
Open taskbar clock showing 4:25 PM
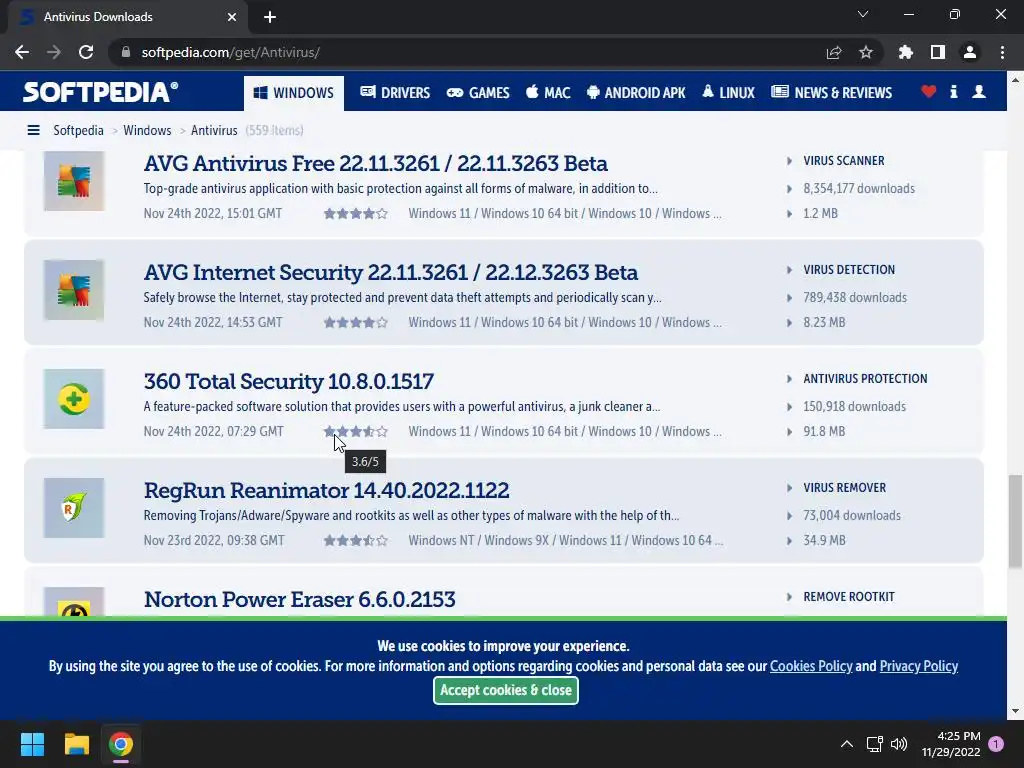coord(951,744)
